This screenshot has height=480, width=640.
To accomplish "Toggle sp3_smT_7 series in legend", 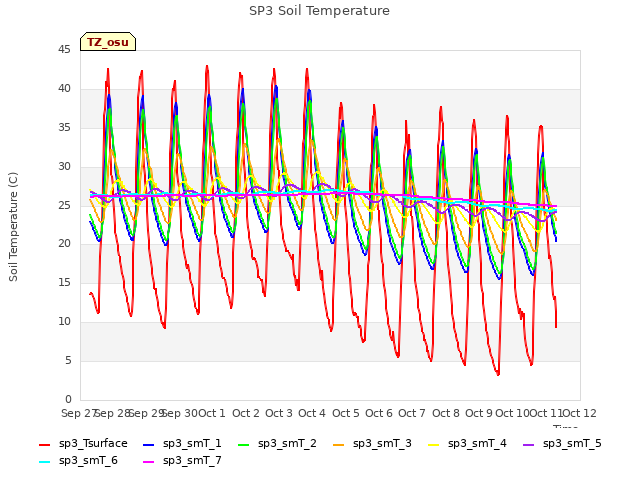I will (182, 461).
